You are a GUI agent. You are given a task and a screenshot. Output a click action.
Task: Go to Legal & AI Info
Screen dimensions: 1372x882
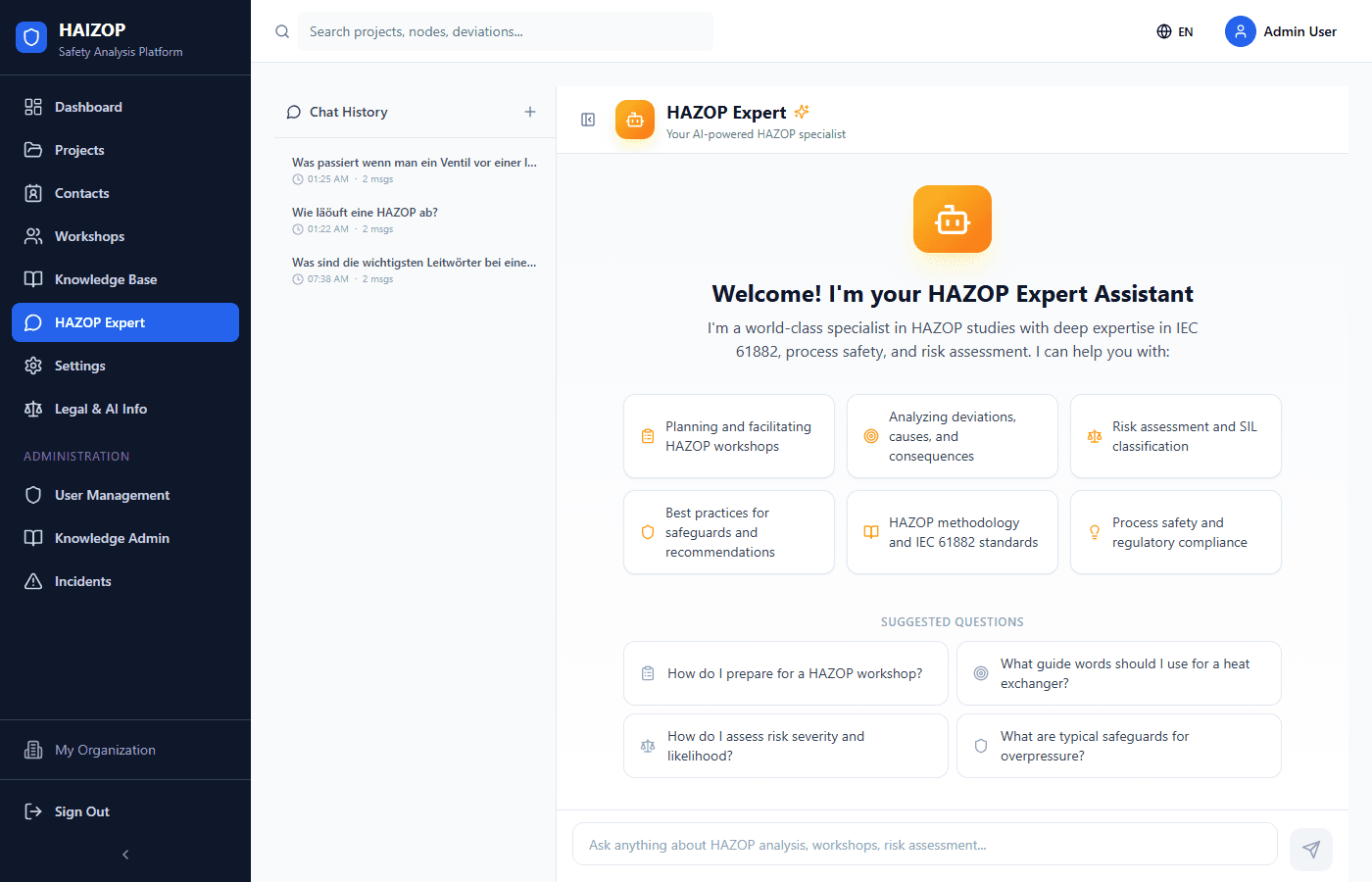pyautogui.click(x=102, y=409)
